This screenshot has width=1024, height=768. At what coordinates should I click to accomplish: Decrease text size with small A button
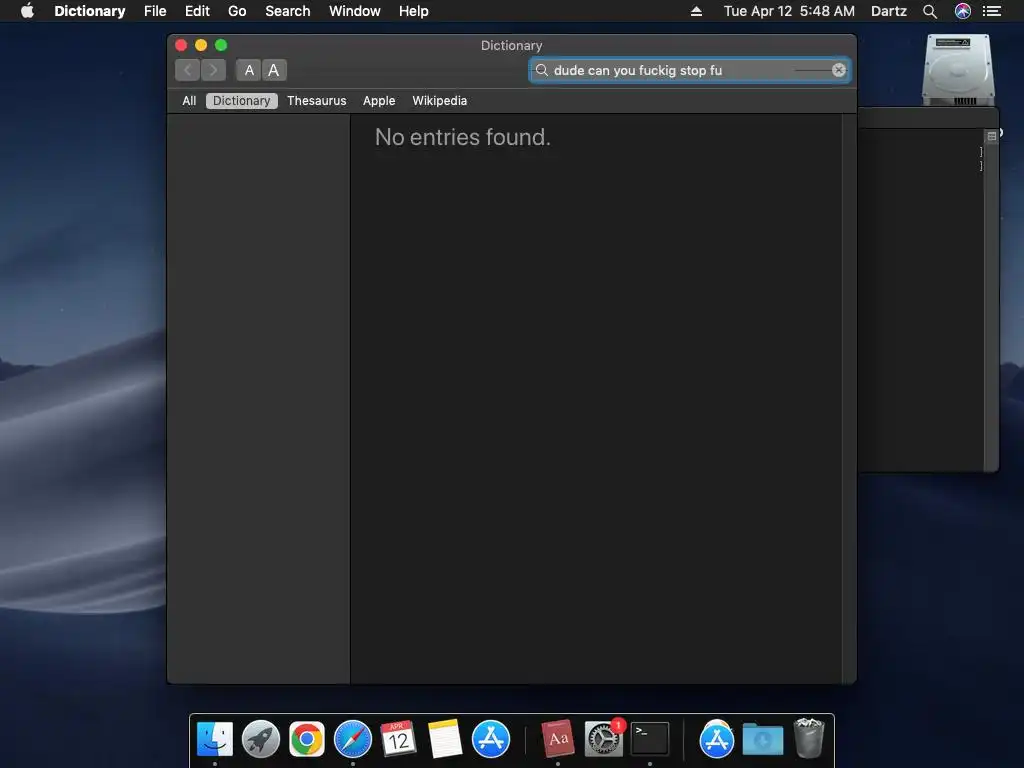(249, 70)
